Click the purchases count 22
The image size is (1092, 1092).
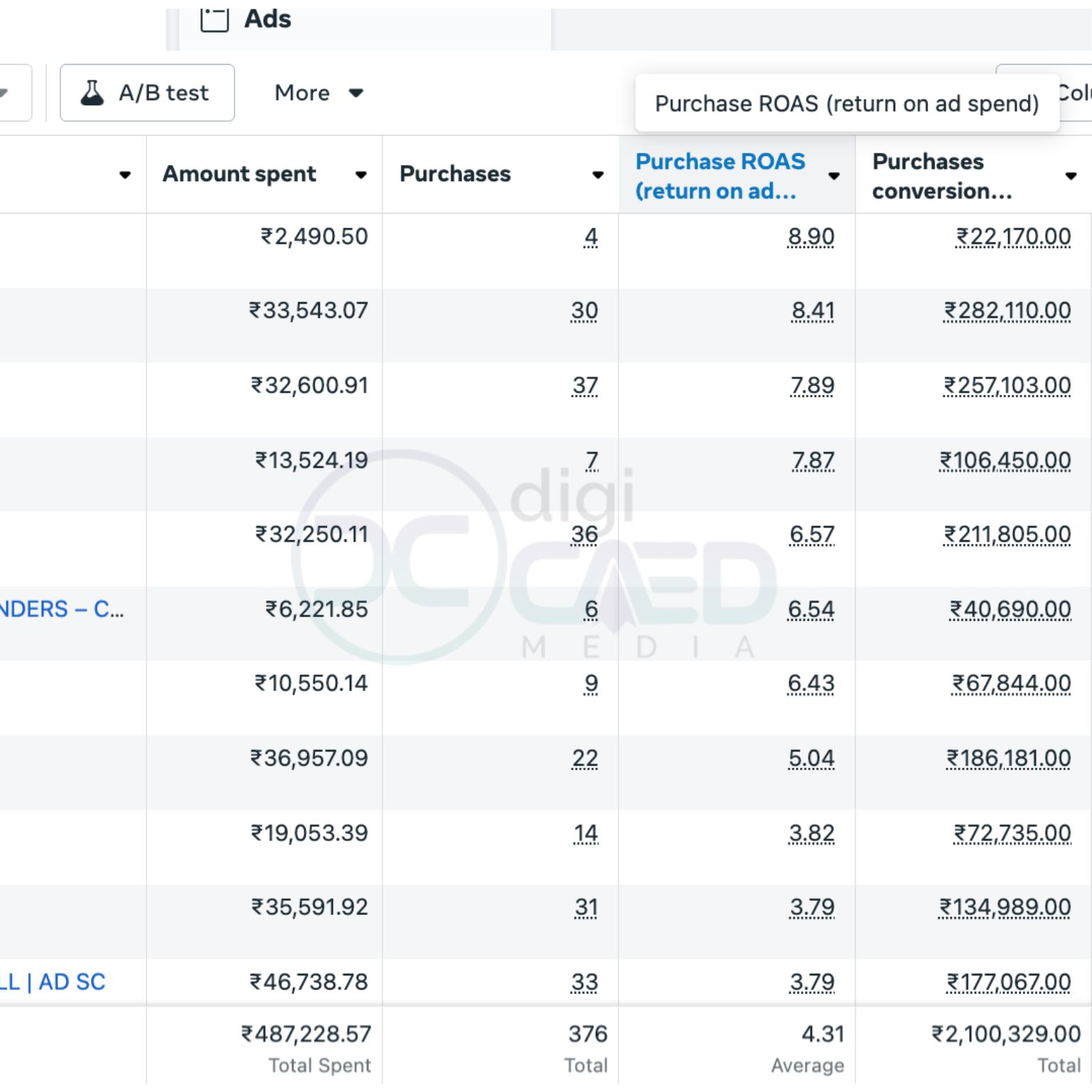(x=584, y=759)
